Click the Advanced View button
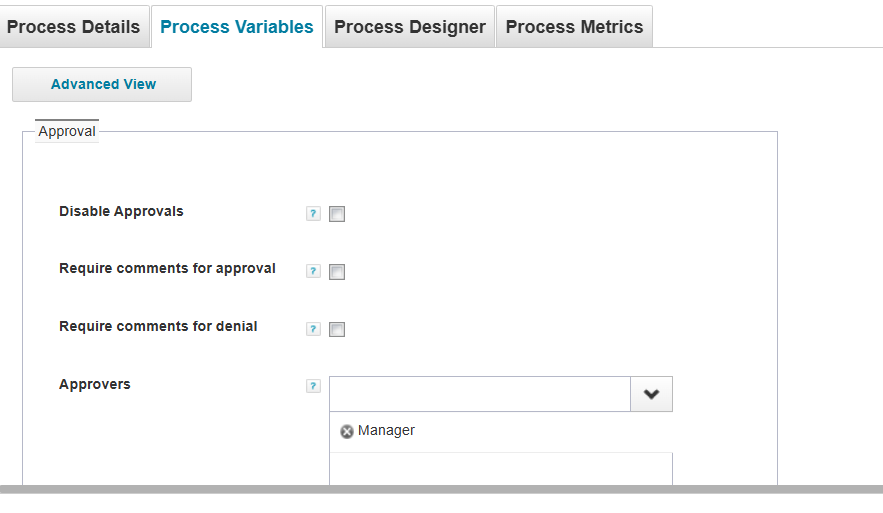The height and width of the screenshot is (513, 883). pos(102,85)
